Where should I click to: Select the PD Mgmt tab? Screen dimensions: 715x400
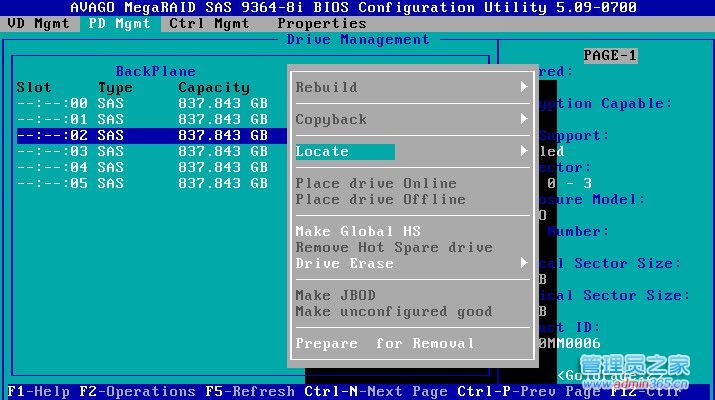click(119, 23)
